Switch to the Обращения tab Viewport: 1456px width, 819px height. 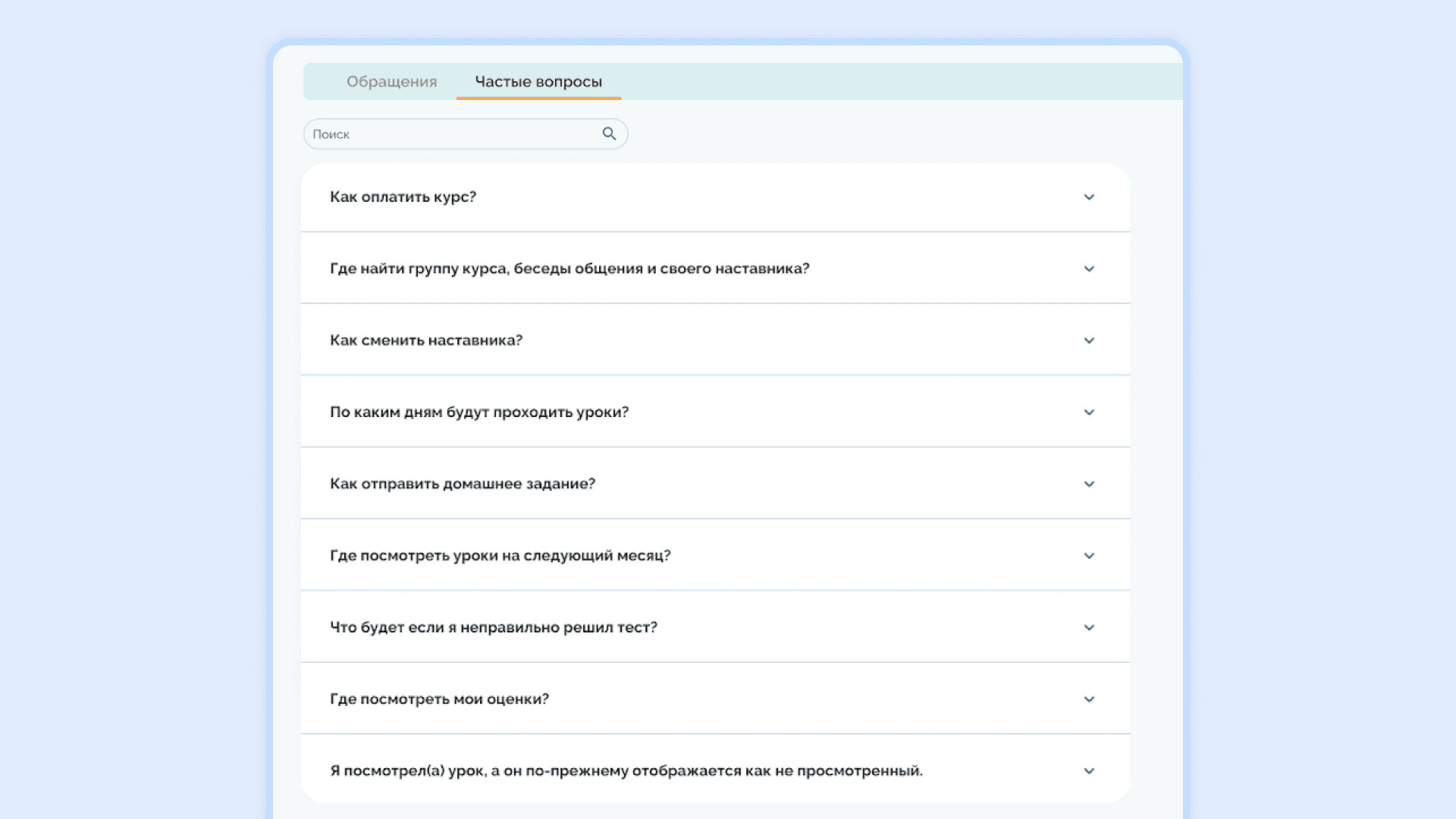tap(391, 82)
